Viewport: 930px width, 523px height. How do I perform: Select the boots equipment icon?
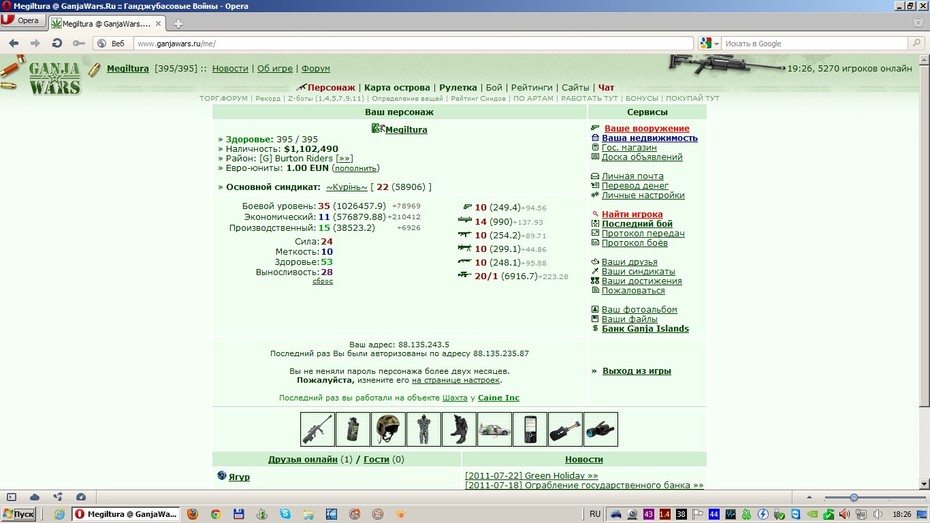[x=458, y=429]
